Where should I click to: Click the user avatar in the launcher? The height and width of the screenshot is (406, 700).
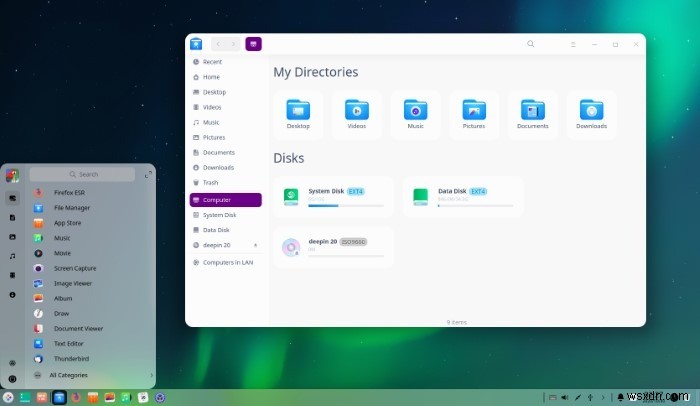[x=12, y=176]
